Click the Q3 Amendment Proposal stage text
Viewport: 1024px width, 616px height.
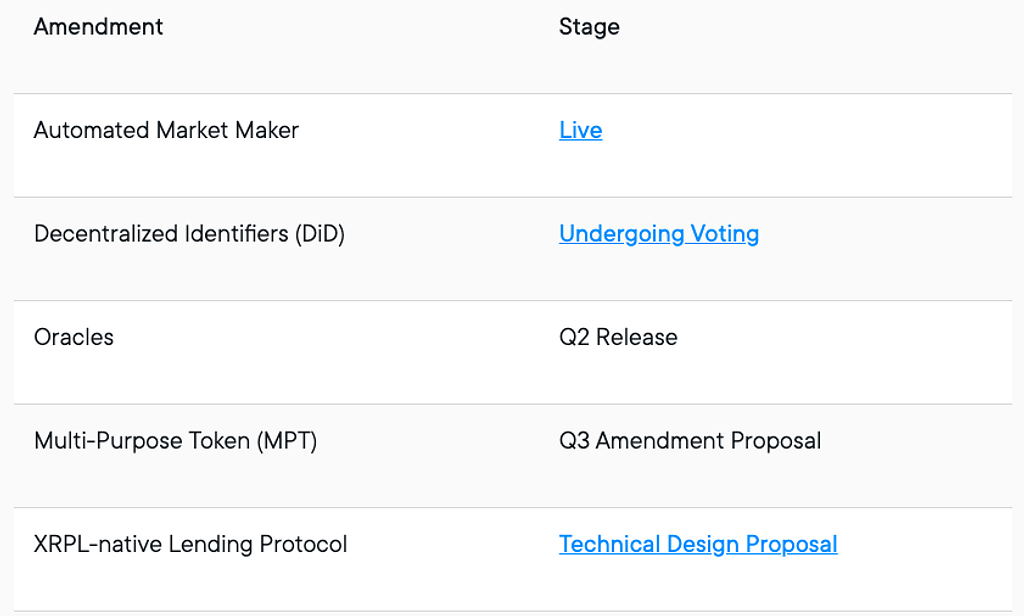coord(690,441)
